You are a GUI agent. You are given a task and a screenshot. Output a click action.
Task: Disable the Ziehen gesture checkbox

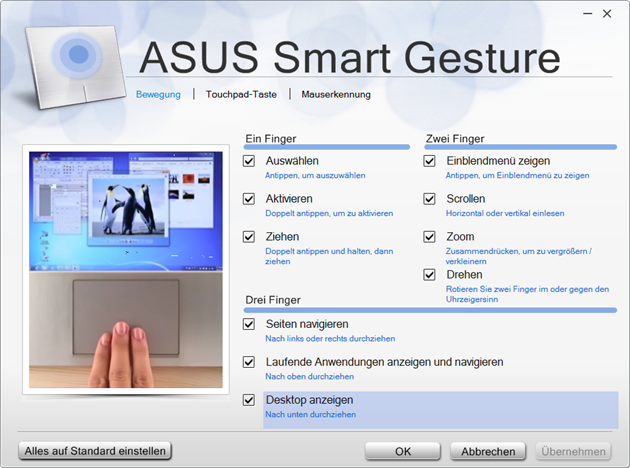[x=249, y=237]
